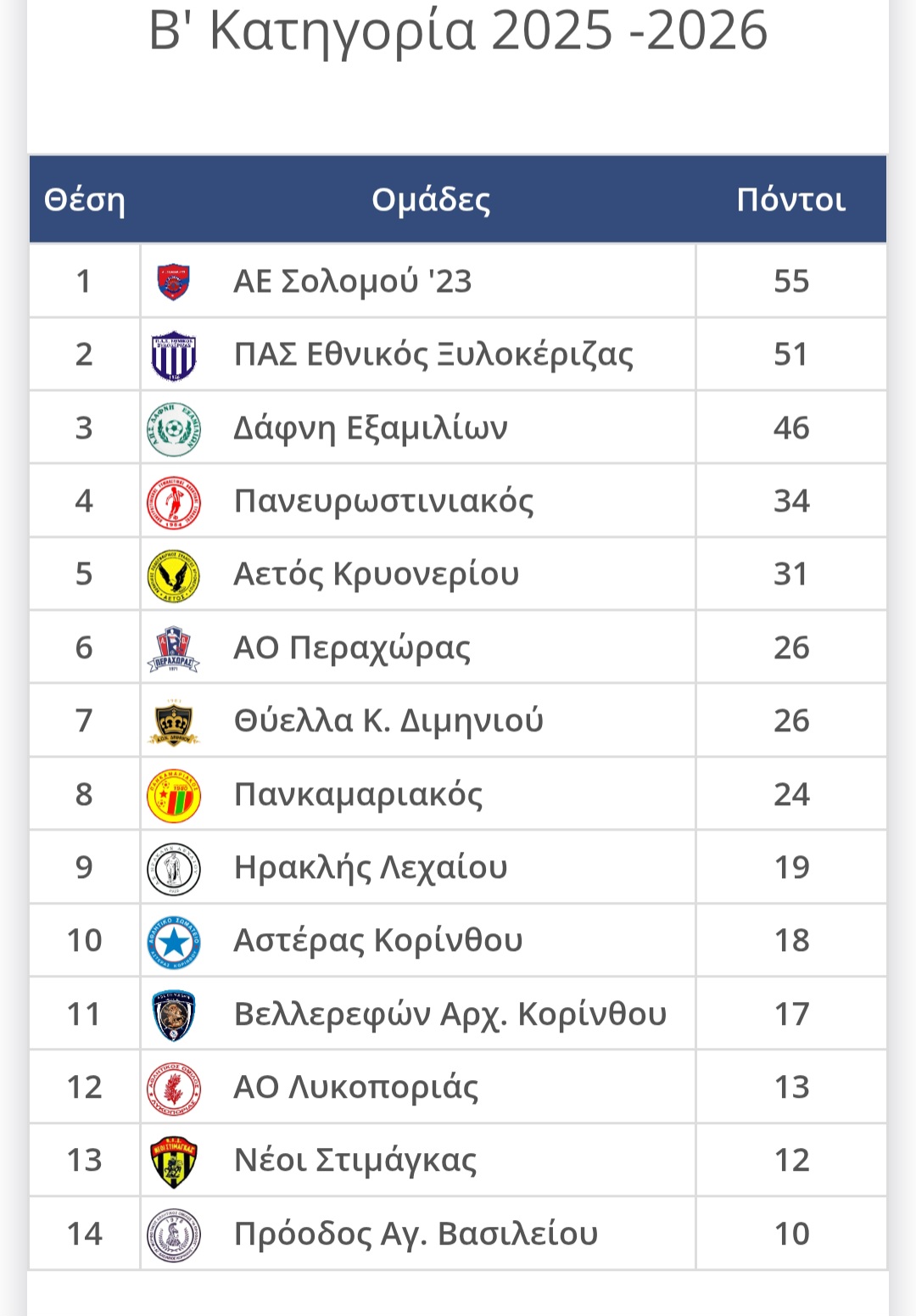Open the Δάφνη Εξαμιλίων team name
This screenshot has height=1316, width=916.
371,428
